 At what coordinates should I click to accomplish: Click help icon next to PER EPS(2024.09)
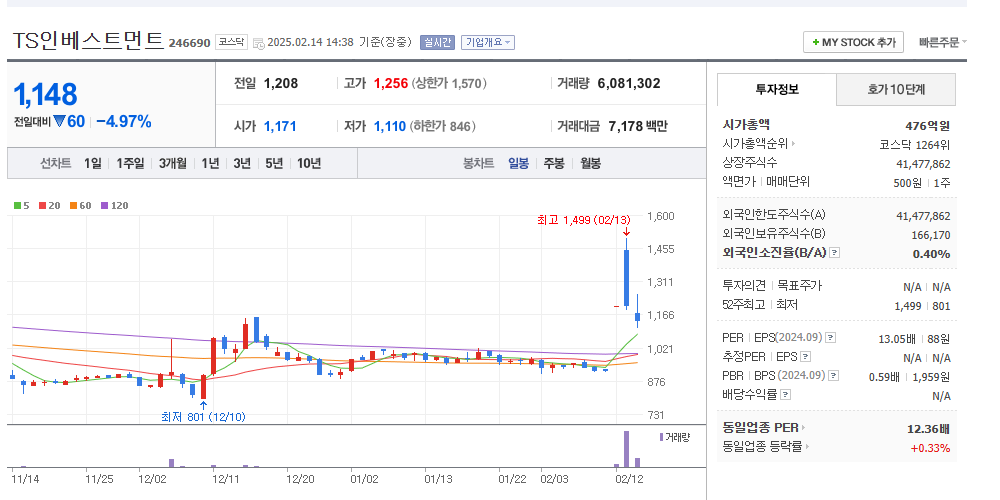pyautogui.click(x=830, y=337)
